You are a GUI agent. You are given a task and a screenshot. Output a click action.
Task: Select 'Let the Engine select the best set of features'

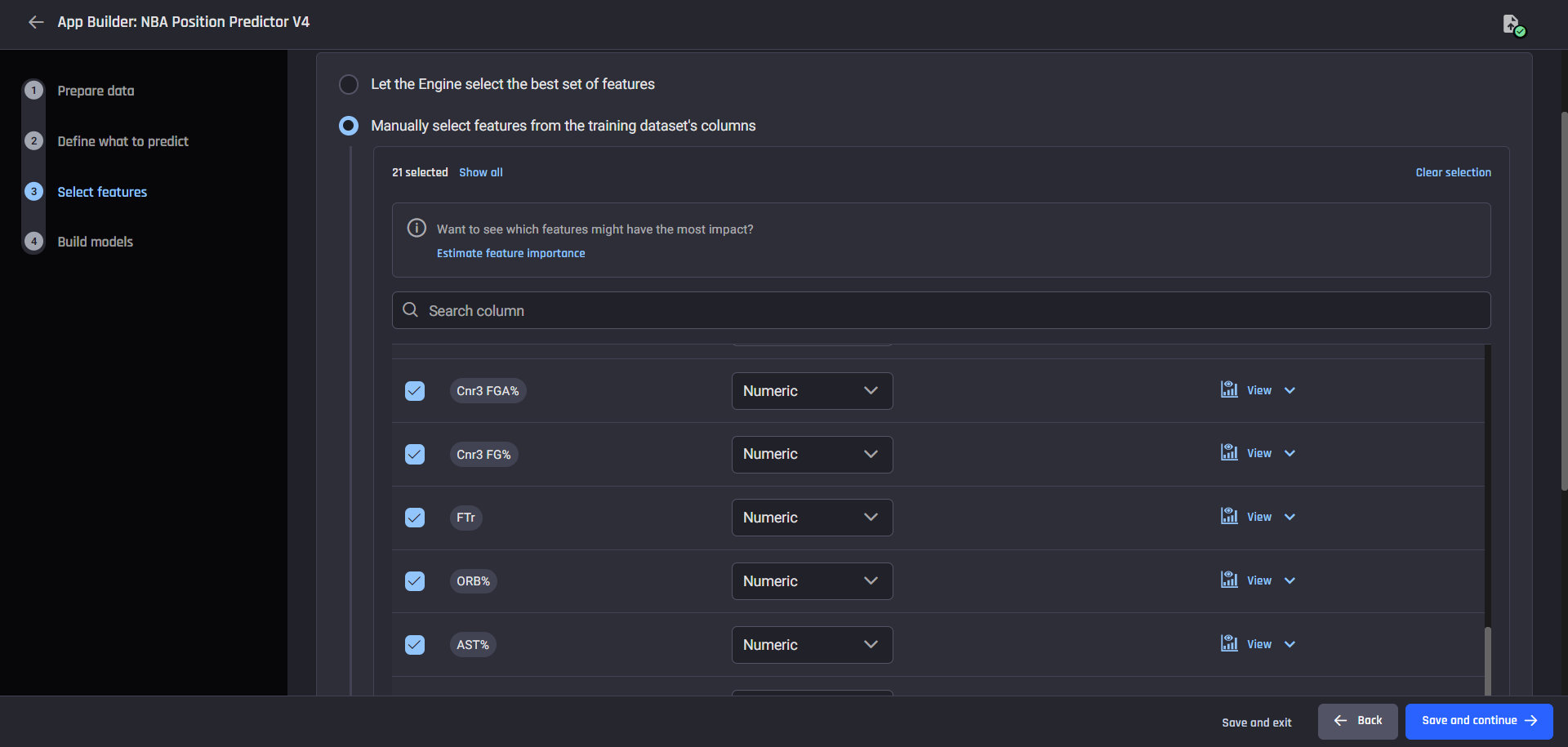[x=349, y=84]
